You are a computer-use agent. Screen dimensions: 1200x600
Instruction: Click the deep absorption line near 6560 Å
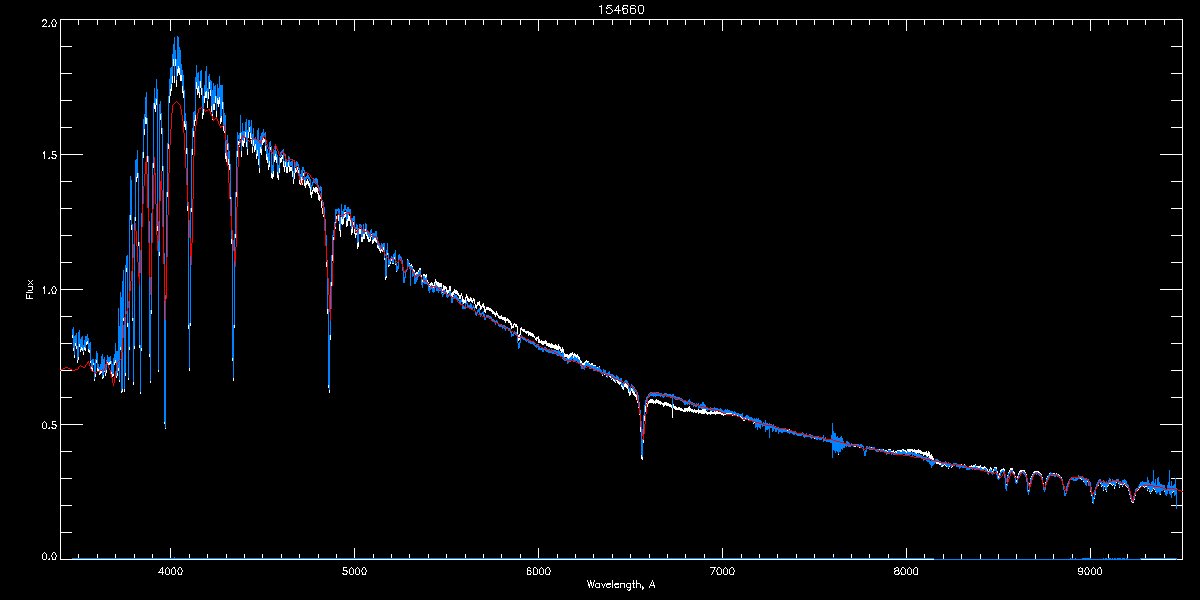coord(642,430)
